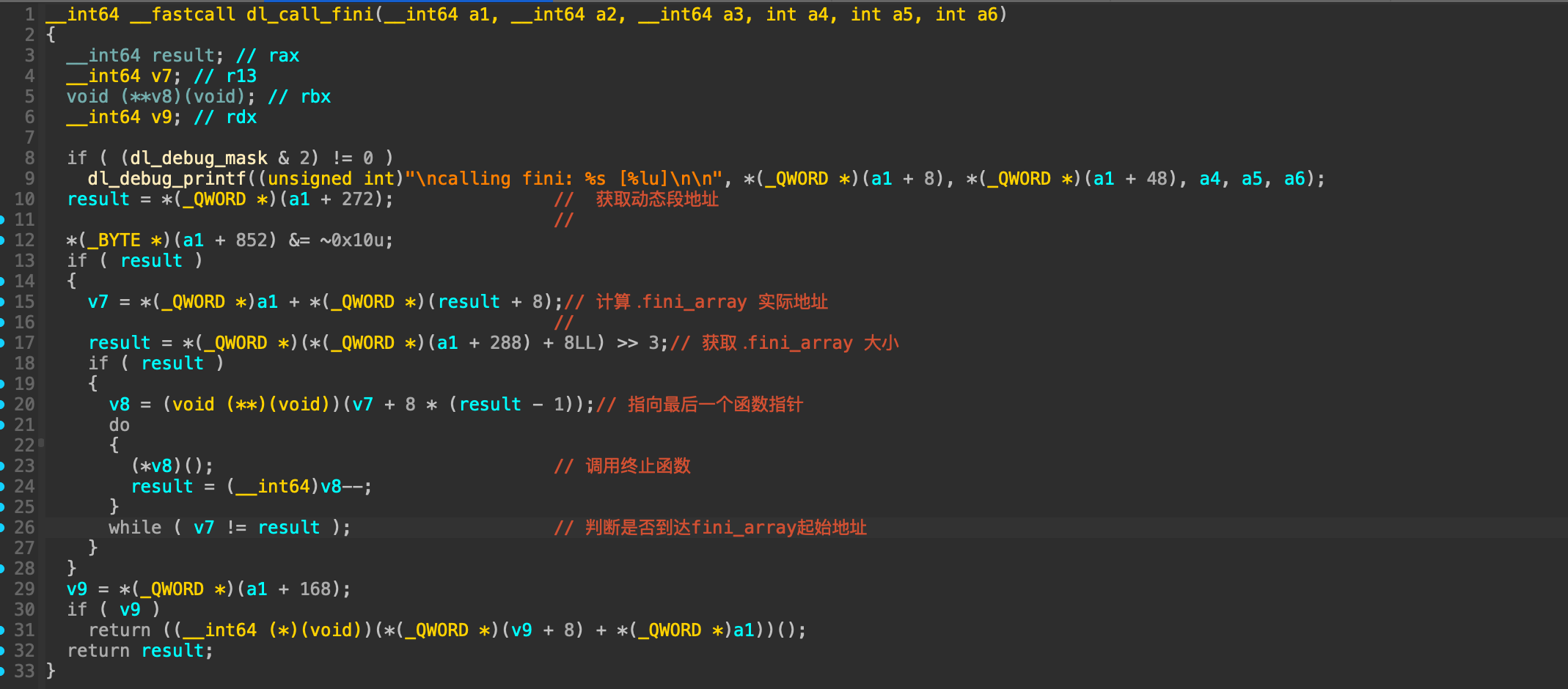Click the blue dot beside line 20
Viewport: 1568px width, 689px height.
(2, 405)
